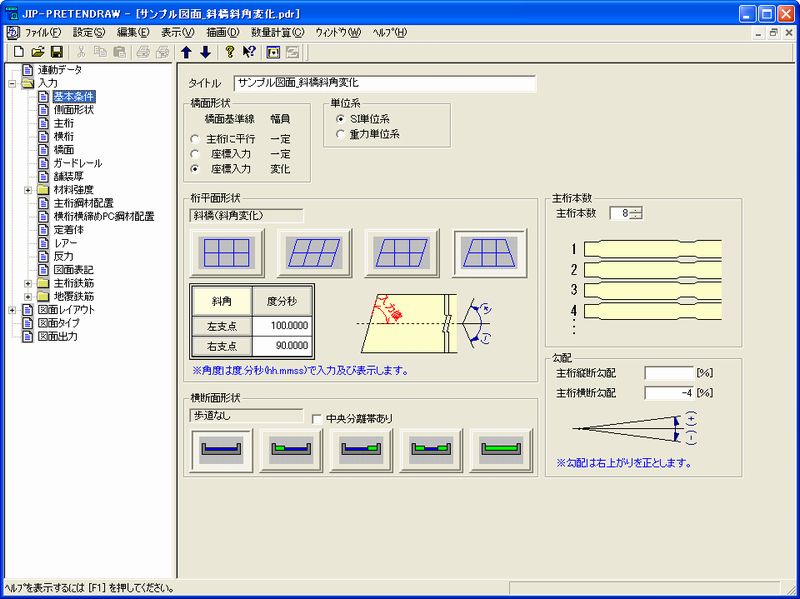Click the 主桁本数 spinner arrows
Viewport: 800px width, 599px height.
(x=636, y=213)
